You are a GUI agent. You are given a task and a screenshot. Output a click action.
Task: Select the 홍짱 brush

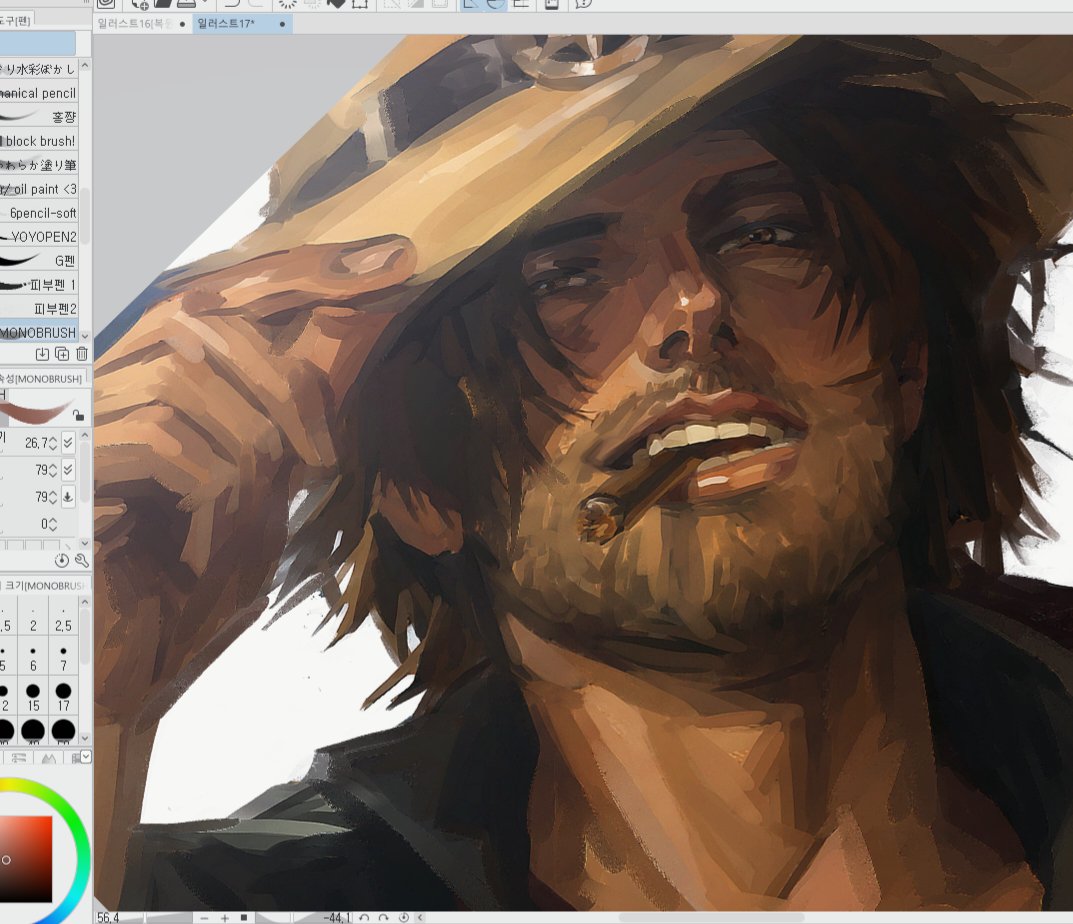pyautogui.click(x=39, y=117)
